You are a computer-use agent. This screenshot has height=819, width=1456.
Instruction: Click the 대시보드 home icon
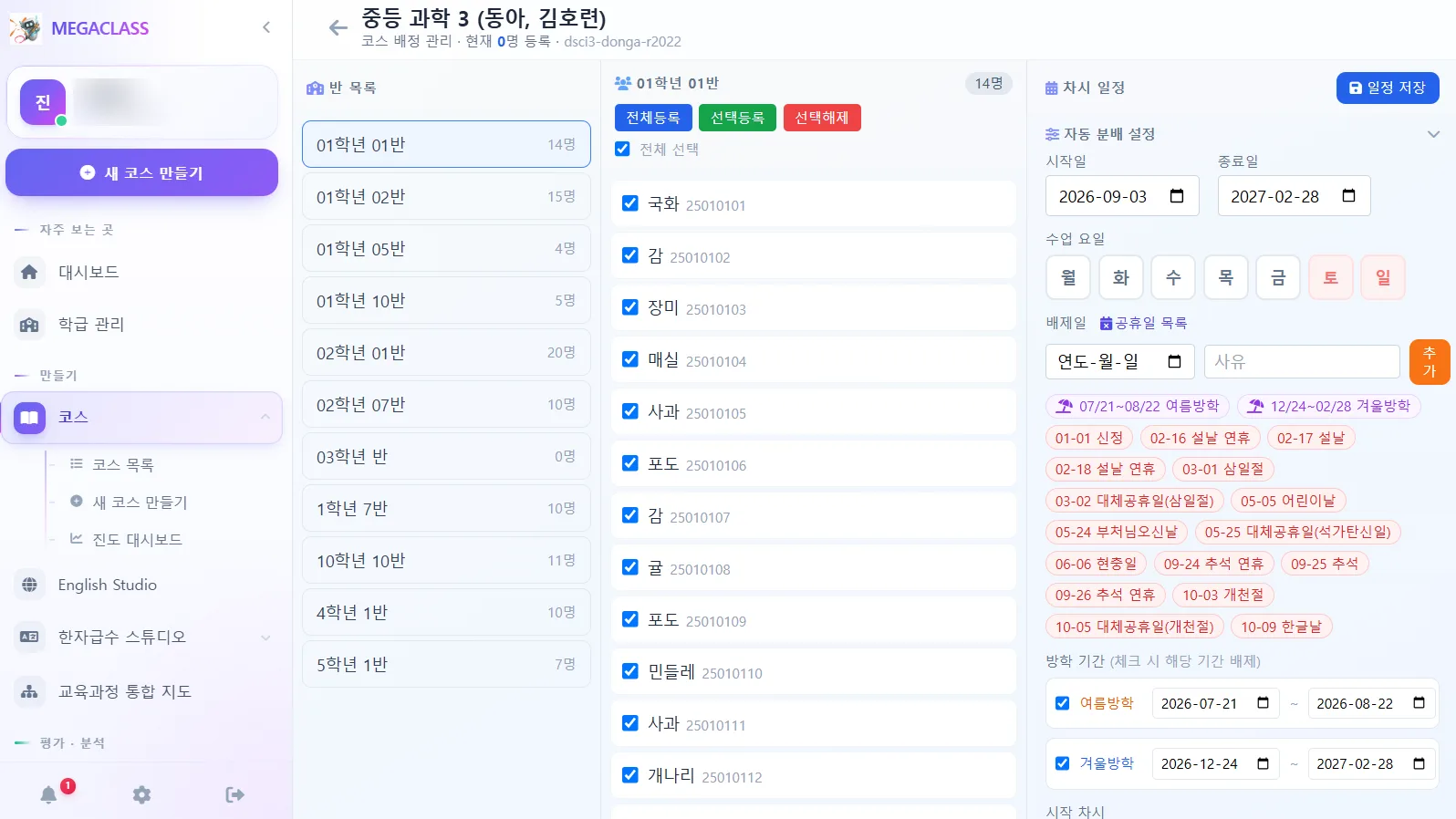point(29,272)
